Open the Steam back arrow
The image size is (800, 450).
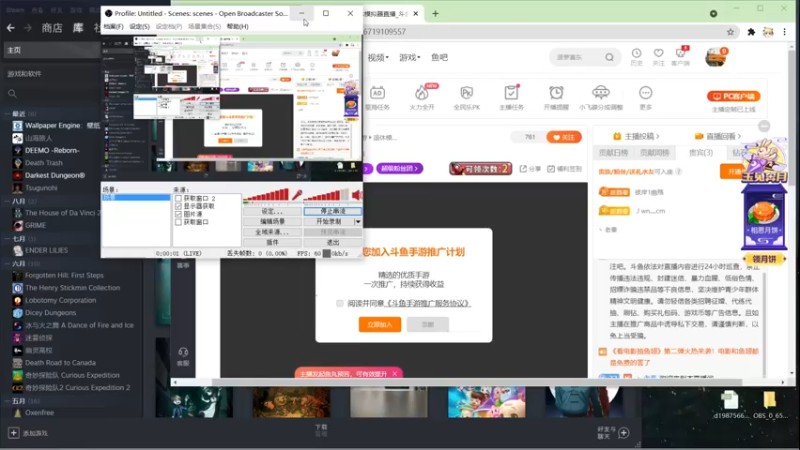tap(11, 28)
